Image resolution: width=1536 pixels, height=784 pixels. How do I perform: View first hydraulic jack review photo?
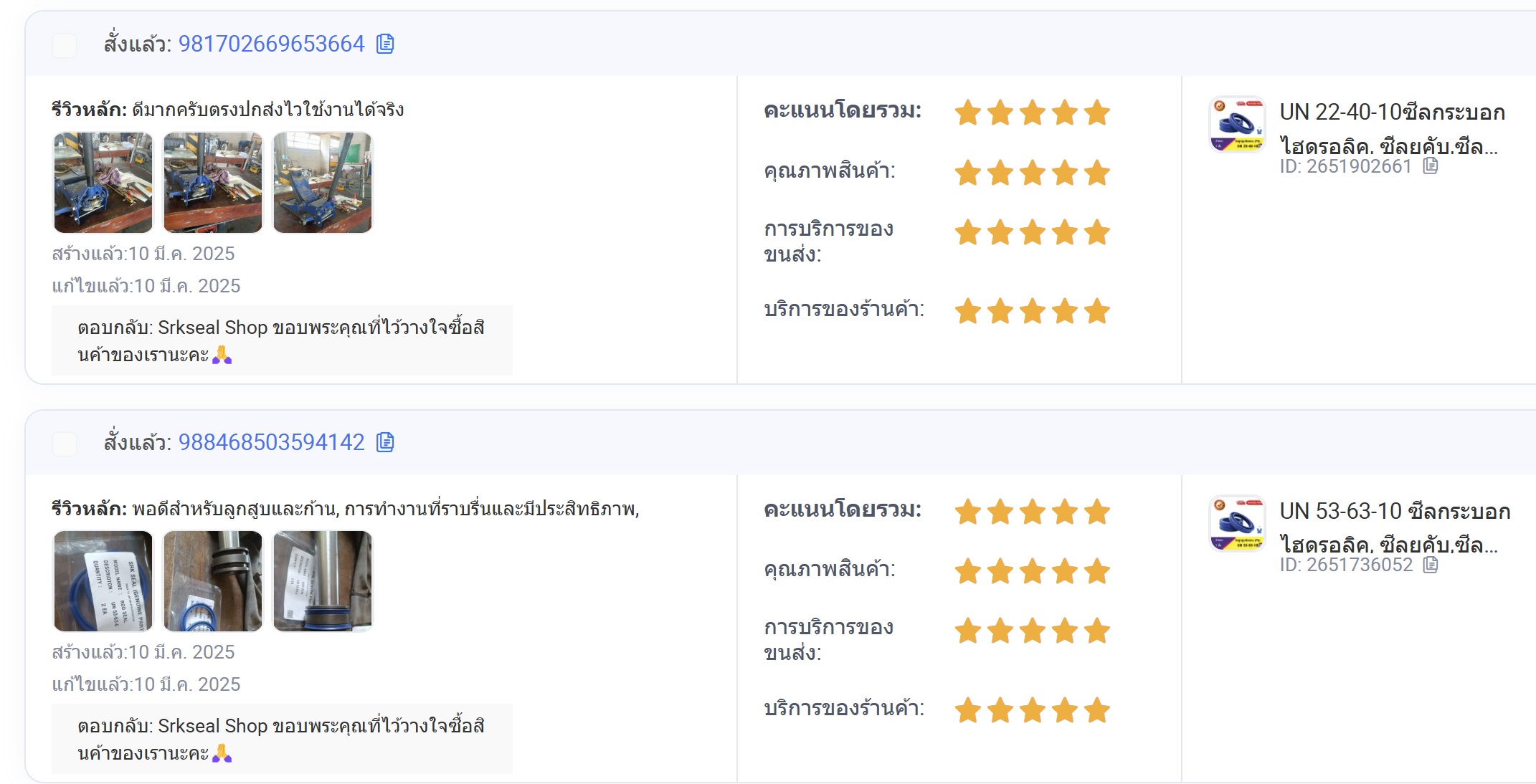click(x=103, y=183)
